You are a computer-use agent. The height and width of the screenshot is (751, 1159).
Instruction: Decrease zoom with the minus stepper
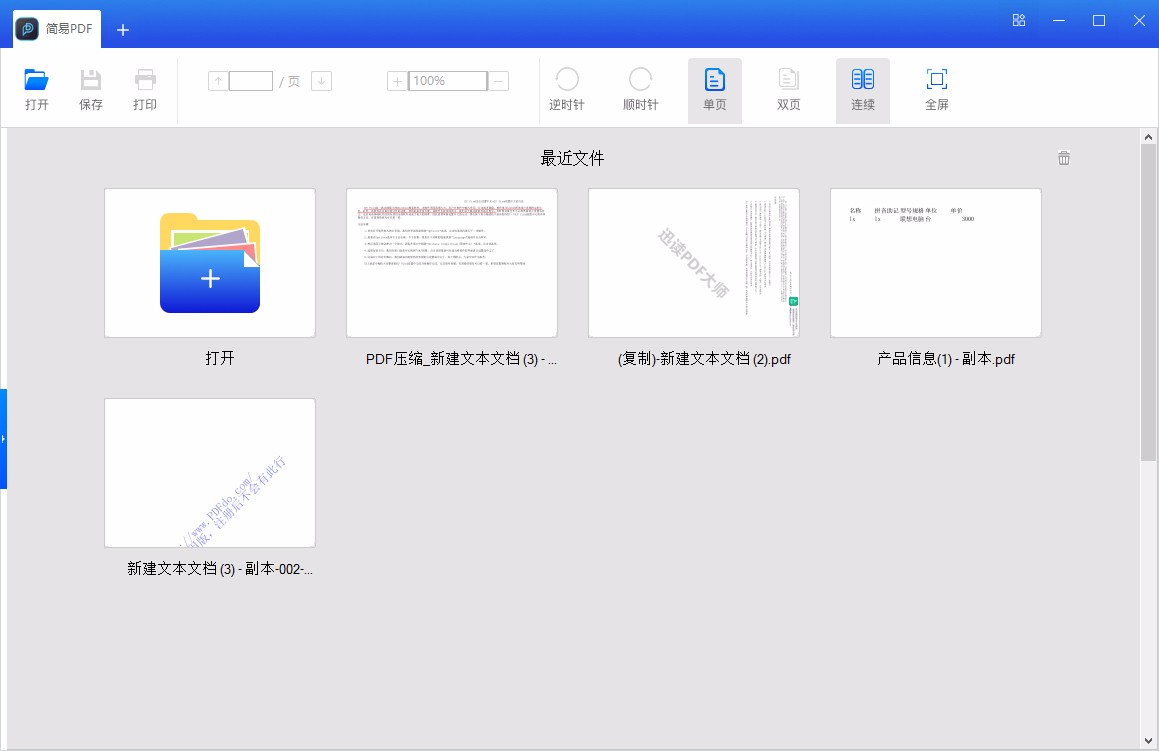click(x=496, y=80)
